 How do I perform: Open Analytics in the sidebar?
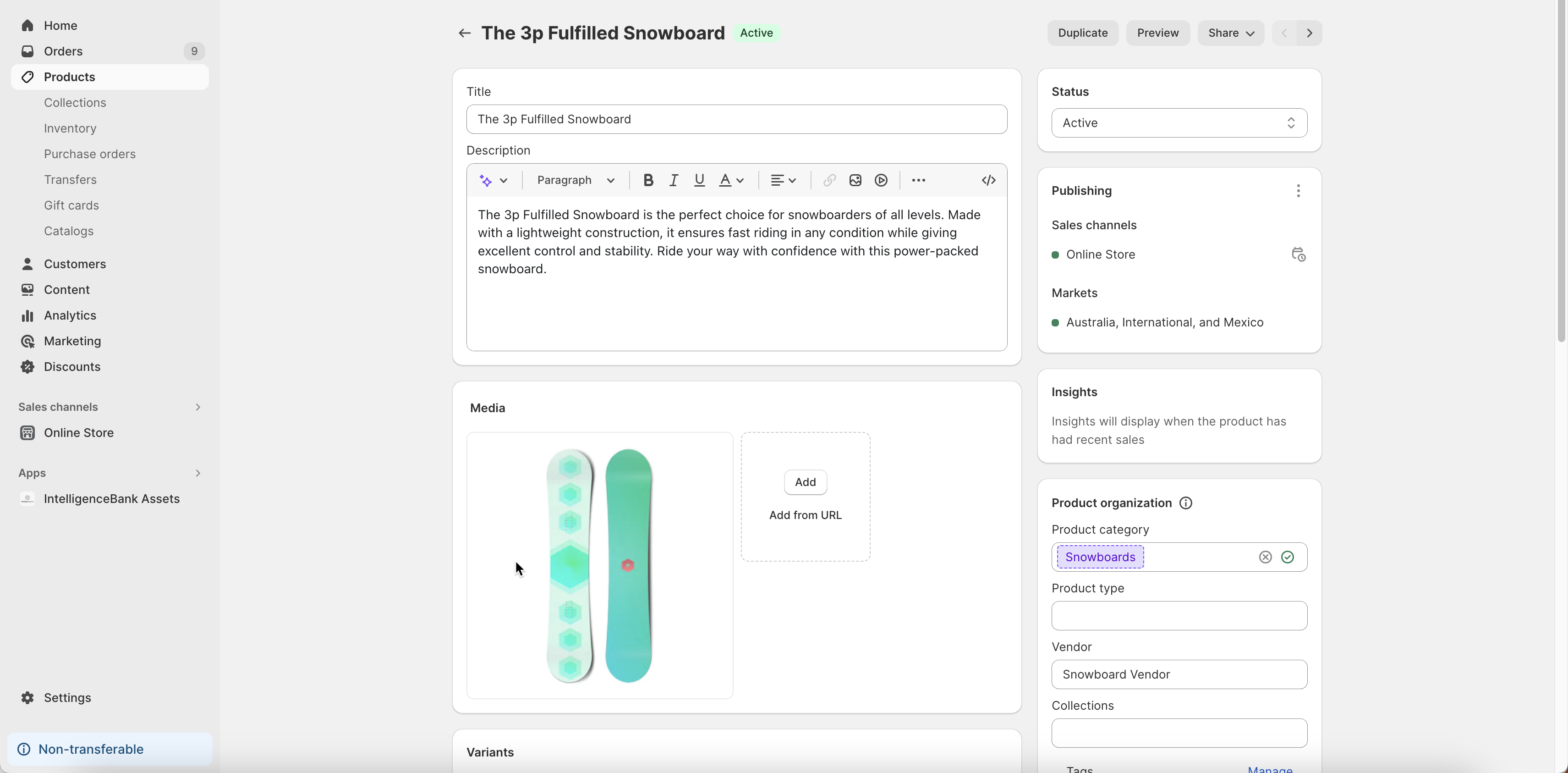pyautogui.click(x=110, y=315)
